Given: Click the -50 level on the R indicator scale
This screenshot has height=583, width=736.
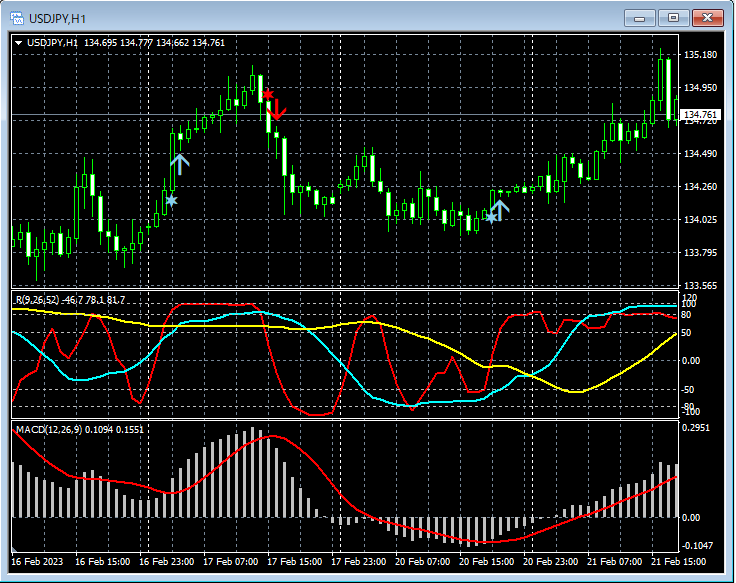Looking at the screenshot, I should point(687,390).
